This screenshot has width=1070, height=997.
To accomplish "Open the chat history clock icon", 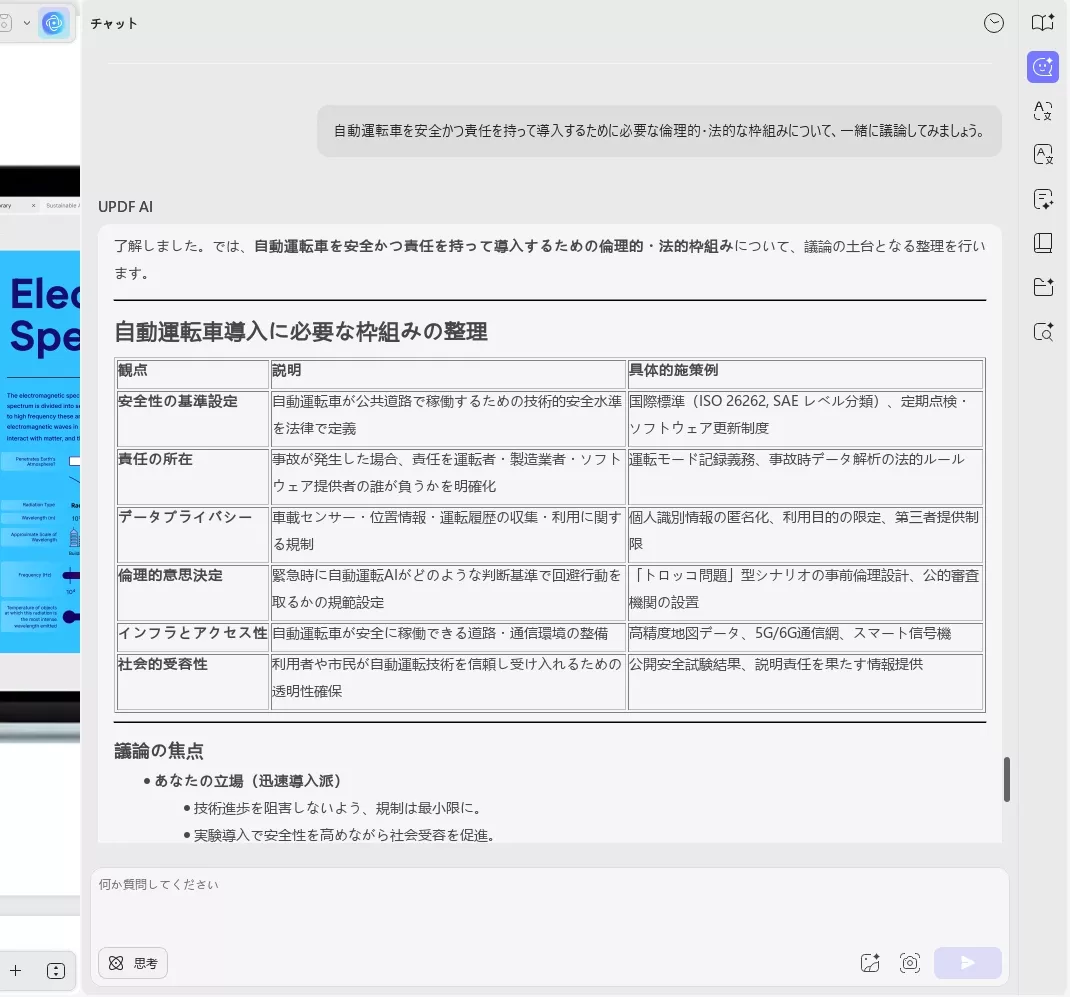I will pyautogui.click(x=994, y=23).
